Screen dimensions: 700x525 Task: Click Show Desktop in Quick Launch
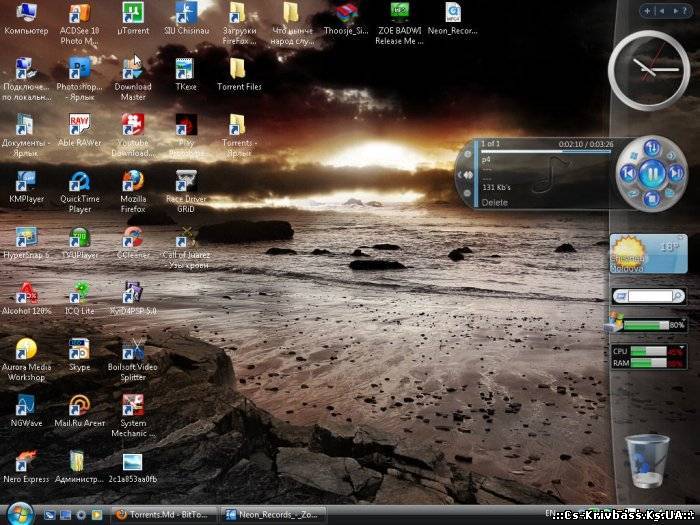[66, 515]
